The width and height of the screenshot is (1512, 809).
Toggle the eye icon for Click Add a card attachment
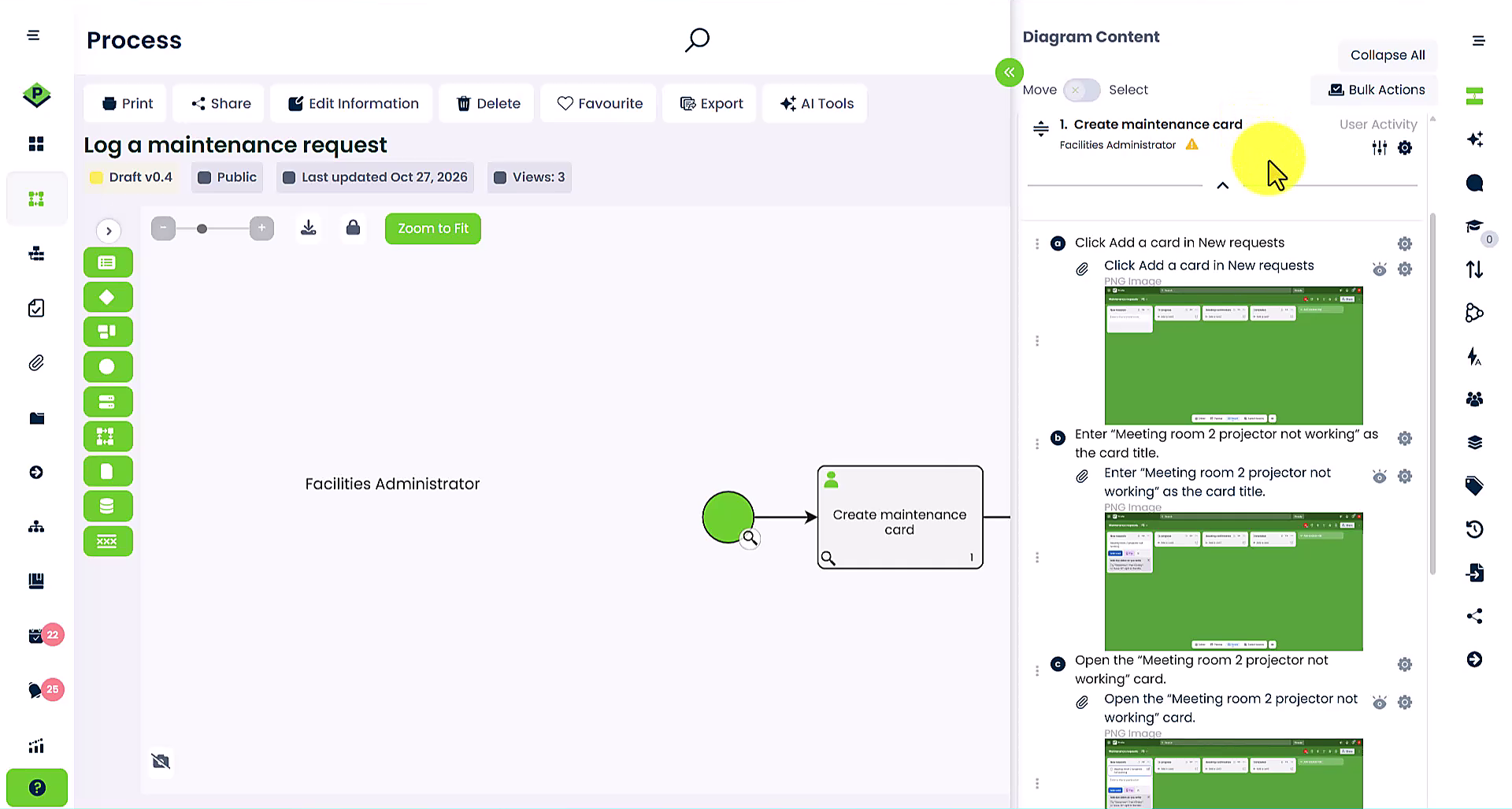point(1380,269)
